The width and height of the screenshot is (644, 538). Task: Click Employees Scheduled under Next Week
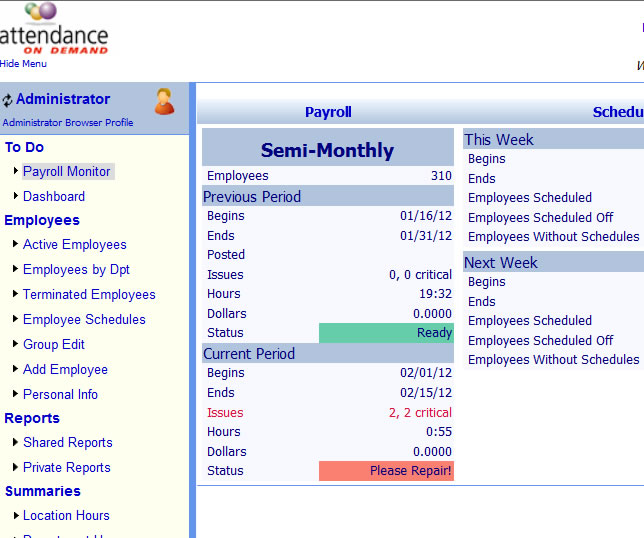(530, 320)
